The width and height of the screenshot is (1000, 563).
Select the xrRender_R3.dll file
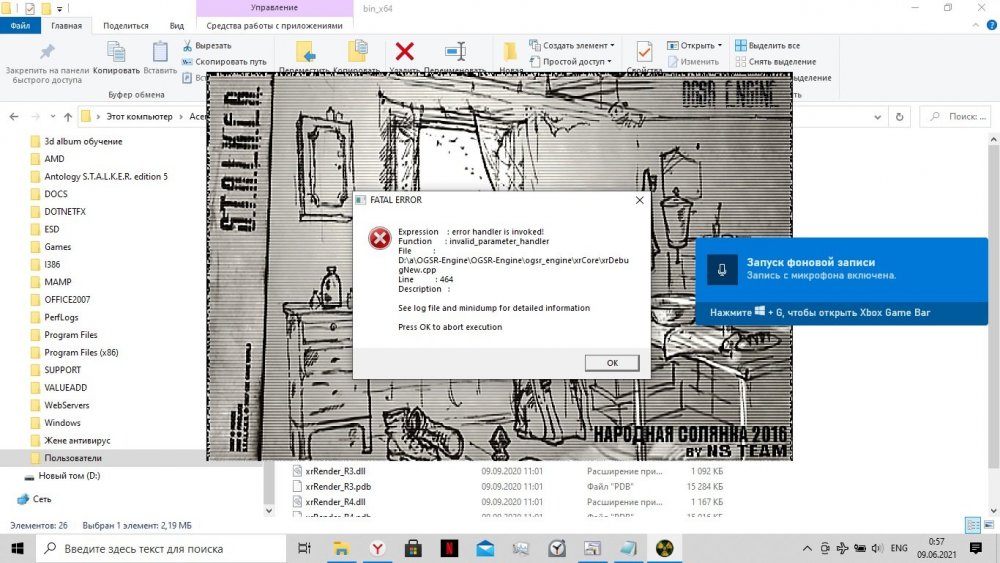[x=333, y=470]
